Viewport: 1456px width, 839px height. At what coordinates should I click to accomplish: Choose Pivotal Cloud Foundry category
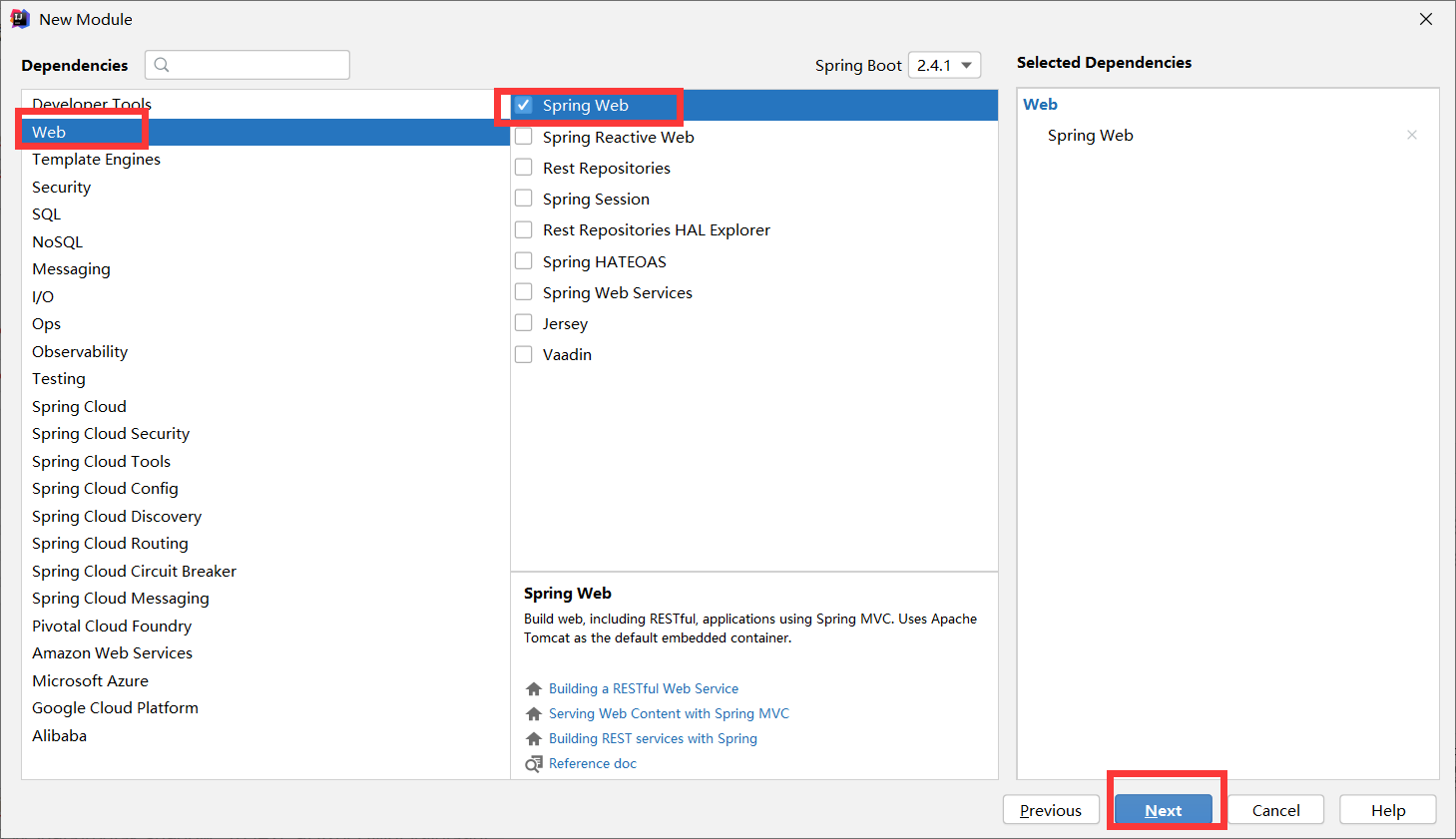[265, 626]
